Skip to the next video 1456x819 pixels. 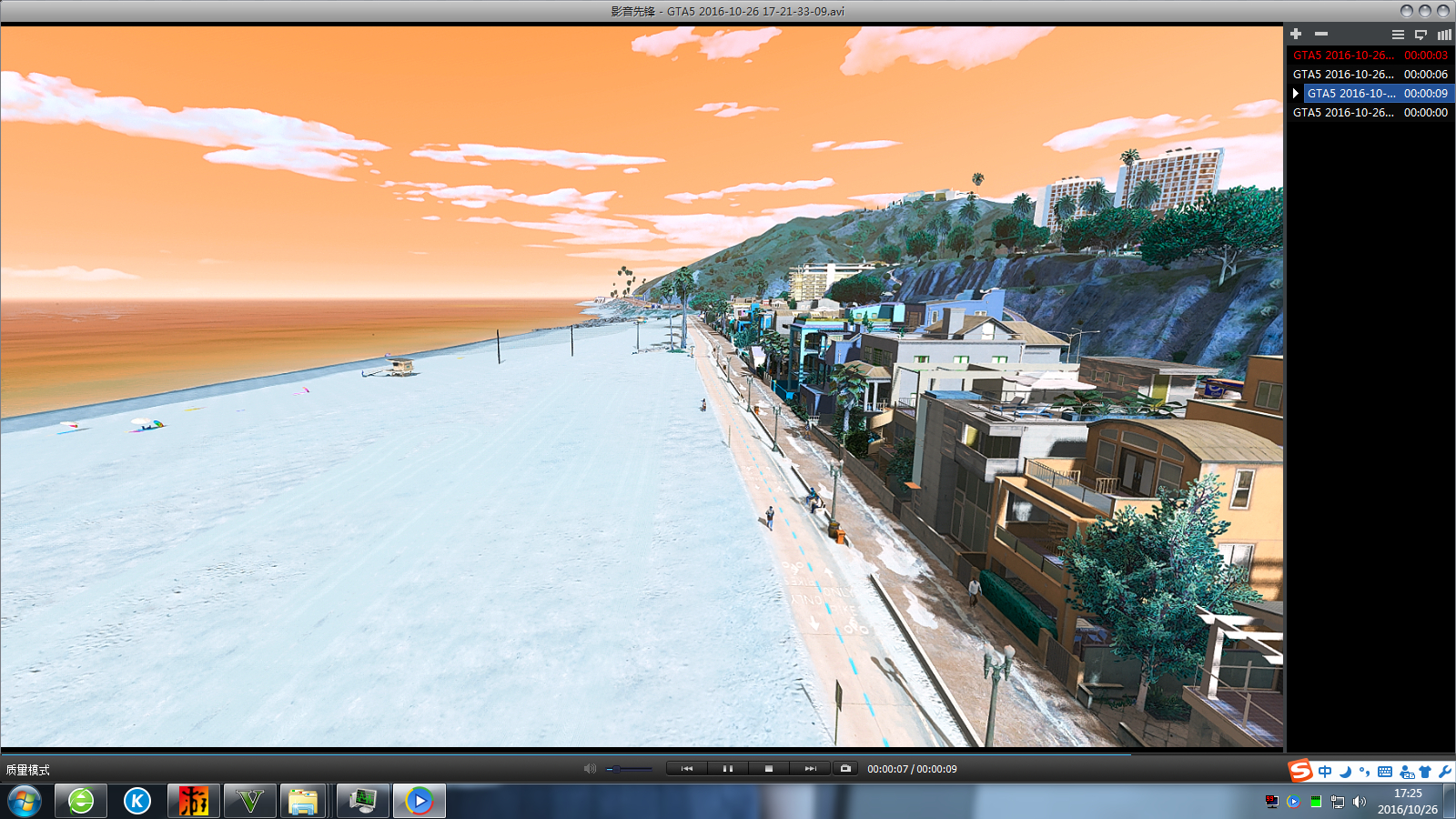tap(810, 769)
